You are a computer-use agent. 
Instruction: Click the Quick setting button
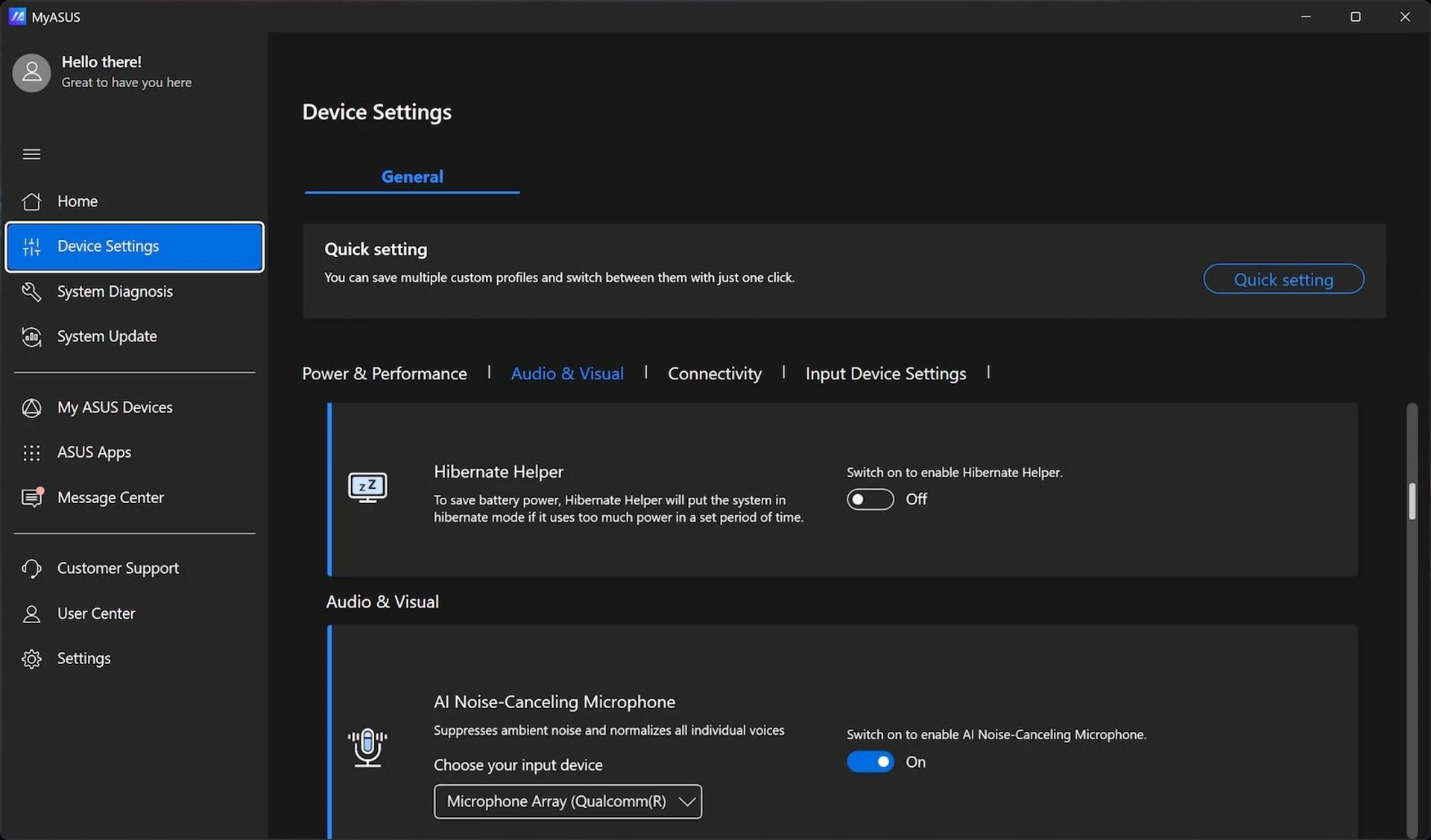1283,279
